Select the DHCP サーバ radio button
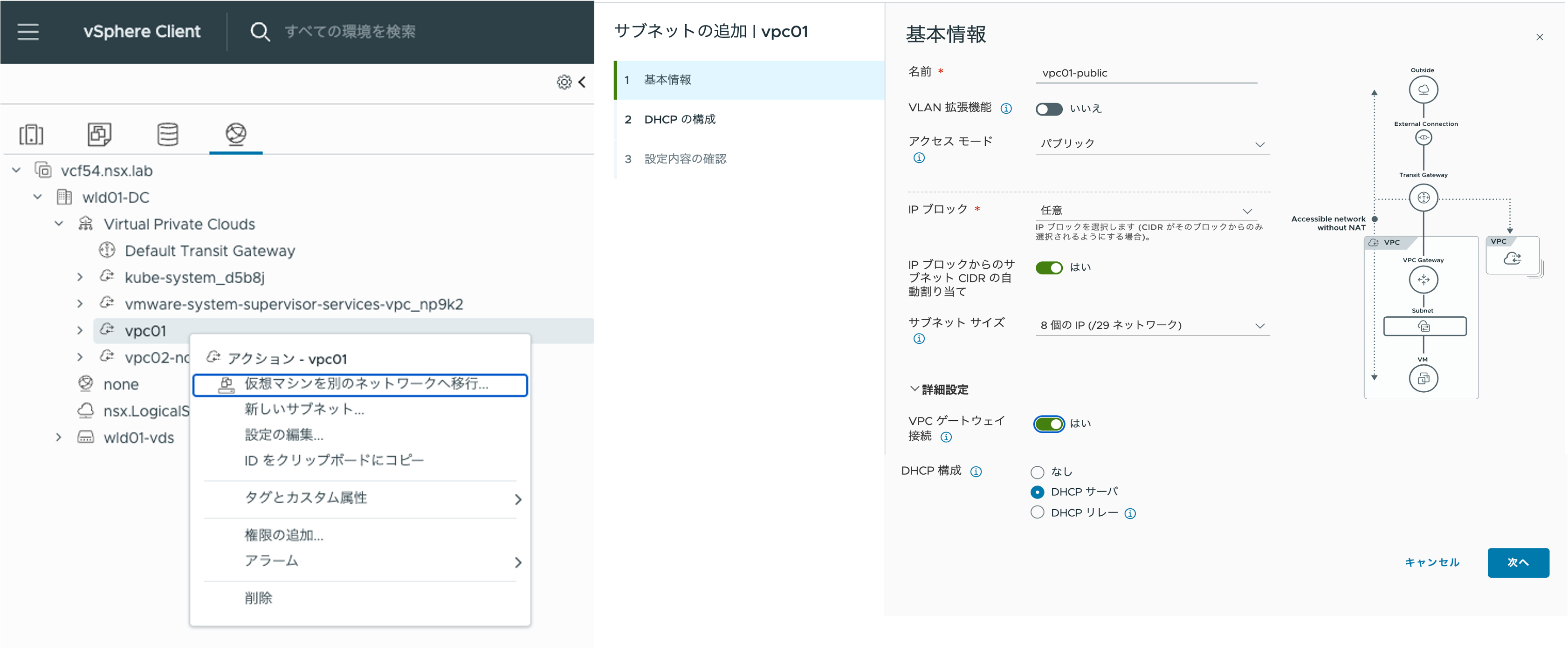The height and width of the screenshot is (649, 1568). click(1037, 492)
